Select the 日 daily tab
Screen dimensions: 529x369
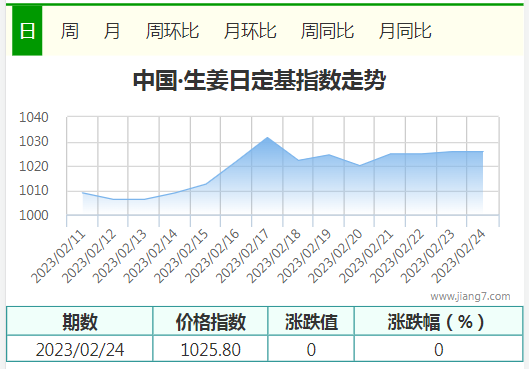point(27,31)
